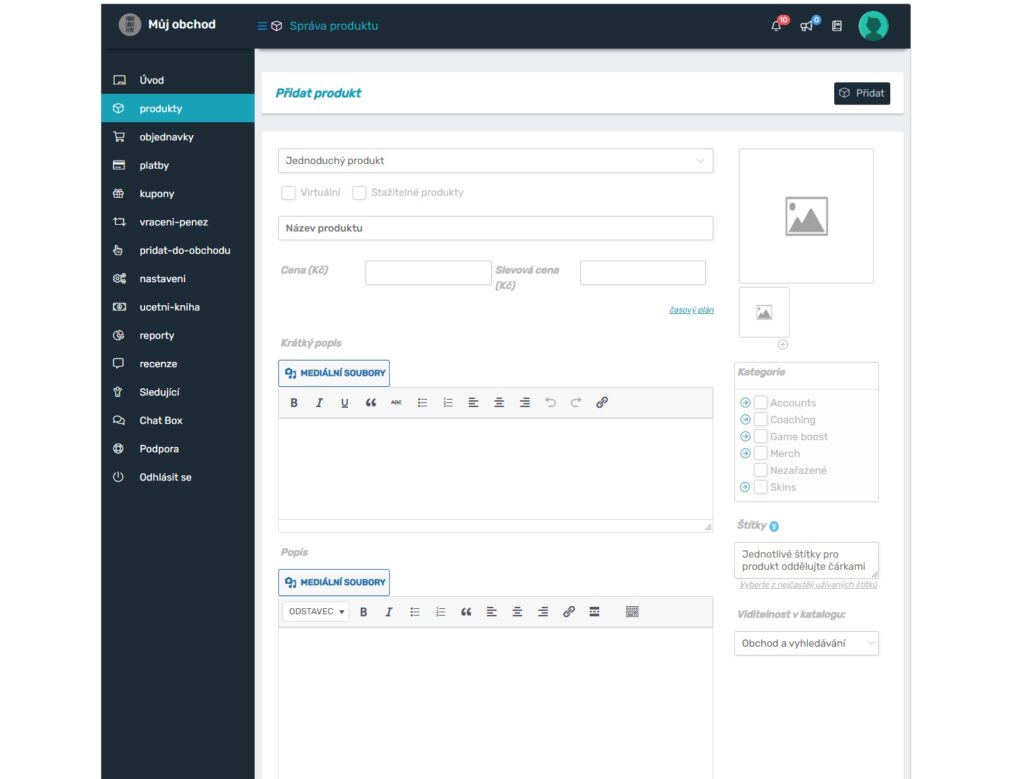1024x779 pixels.
Task: Expand the Merch category subcategories
Action: point(745,454)
